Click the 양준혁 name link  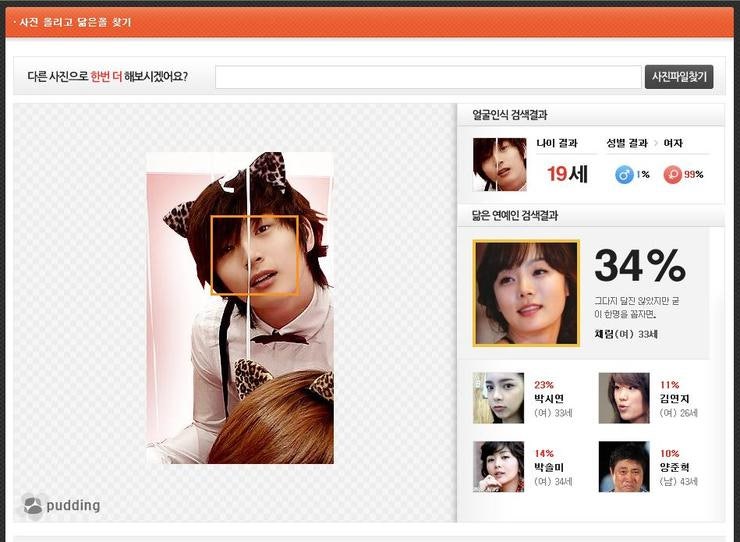click(x=676, y=467)
